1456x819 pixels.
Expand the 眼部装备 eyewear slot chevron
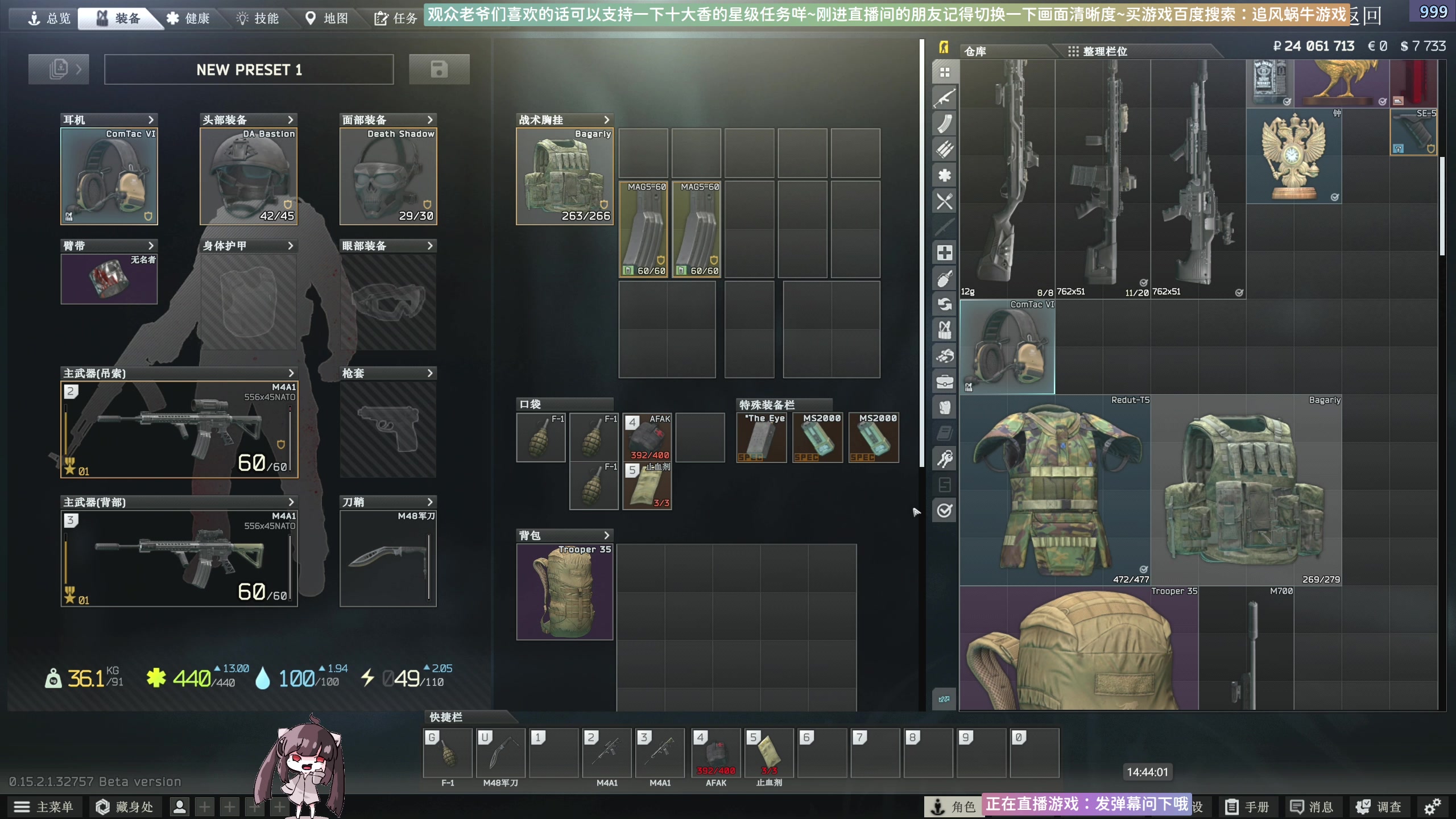tap(430, 246)
